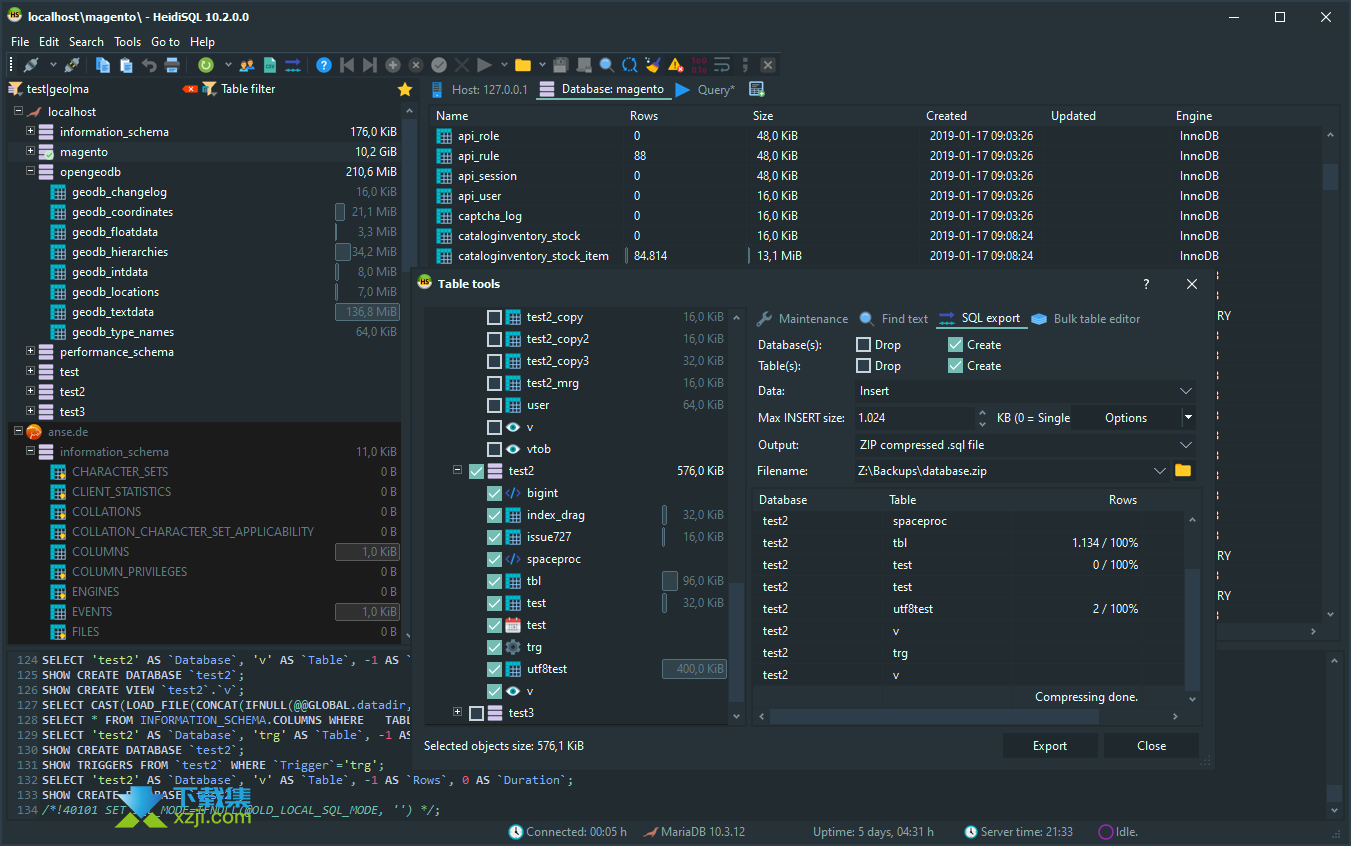Click the favorites star icon in the tree filter
This screenshot has height=846, width=1351.
[405, 89]
